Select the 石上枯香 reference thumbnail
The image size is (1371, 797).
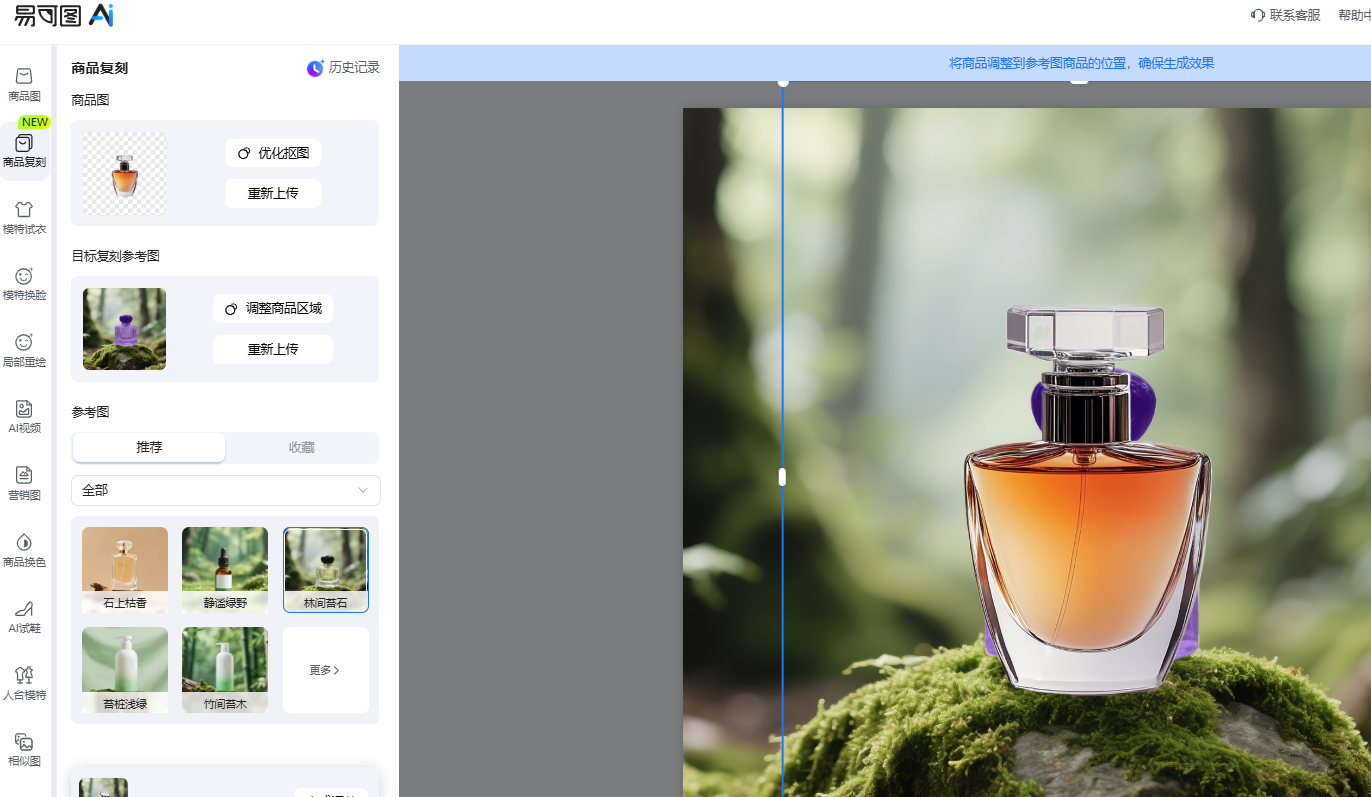[125, 569]
